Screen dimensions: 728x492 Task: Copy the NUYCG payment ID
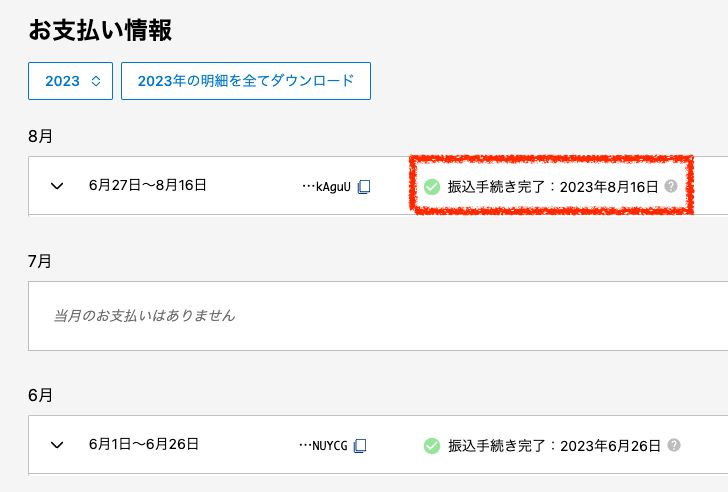click(x=360, y=446)
